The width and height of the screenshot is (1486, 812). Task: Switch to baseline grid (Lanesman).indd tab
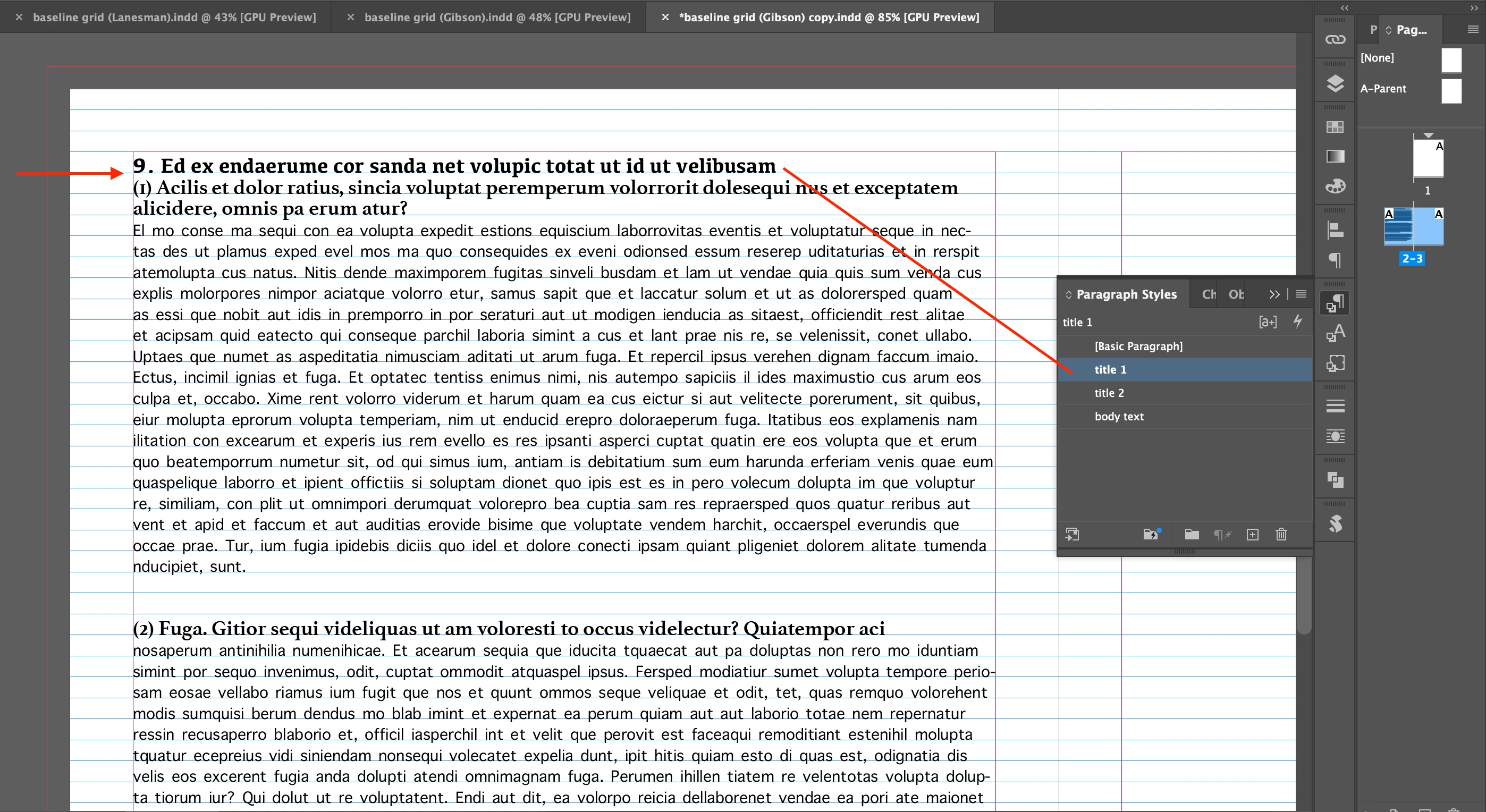(x=174, y=18)
